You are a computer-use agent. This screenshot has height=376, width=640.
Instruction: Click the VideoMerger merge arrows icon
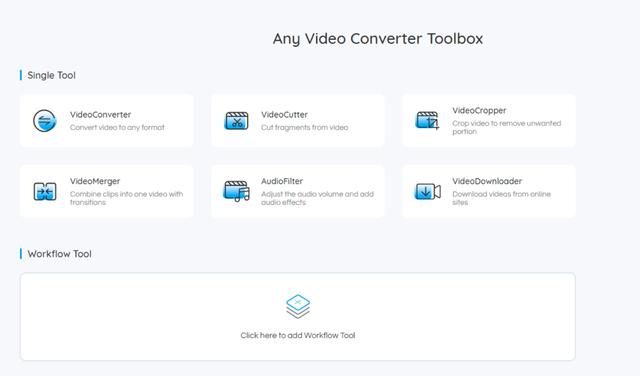click(45, 191)
